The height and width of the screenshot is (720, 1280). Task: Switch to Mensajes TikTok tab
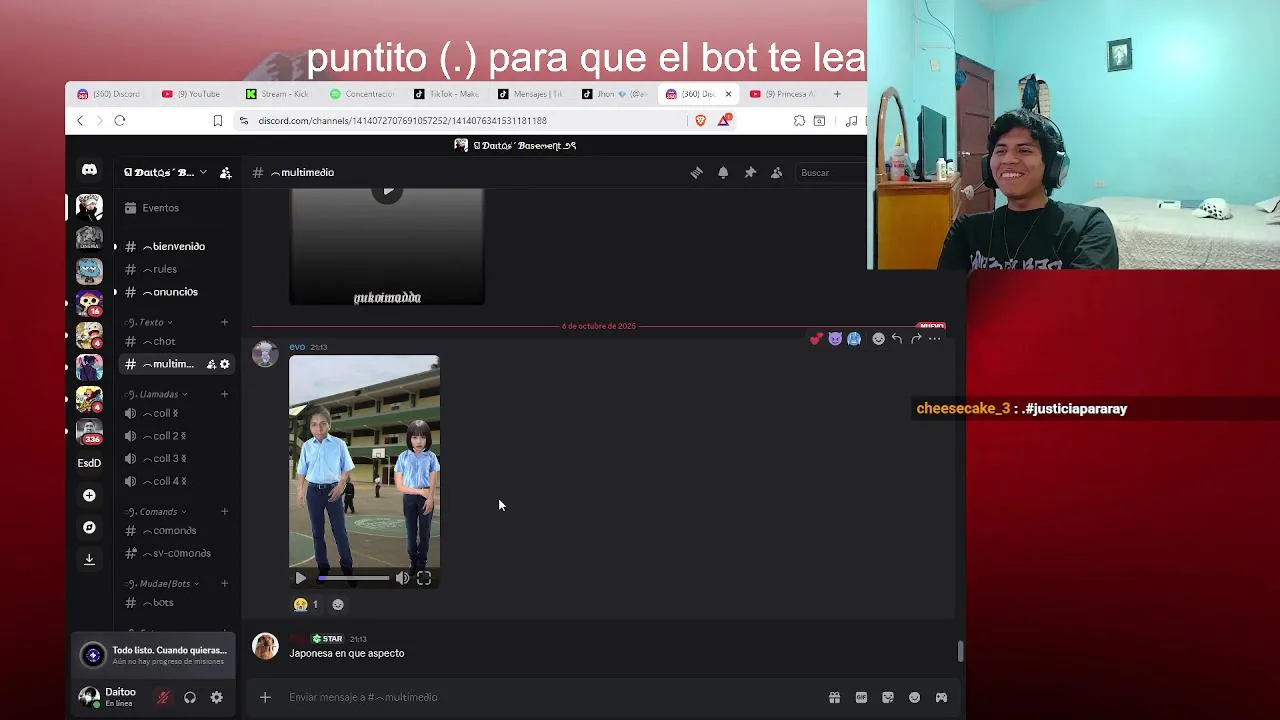(531, 94)
